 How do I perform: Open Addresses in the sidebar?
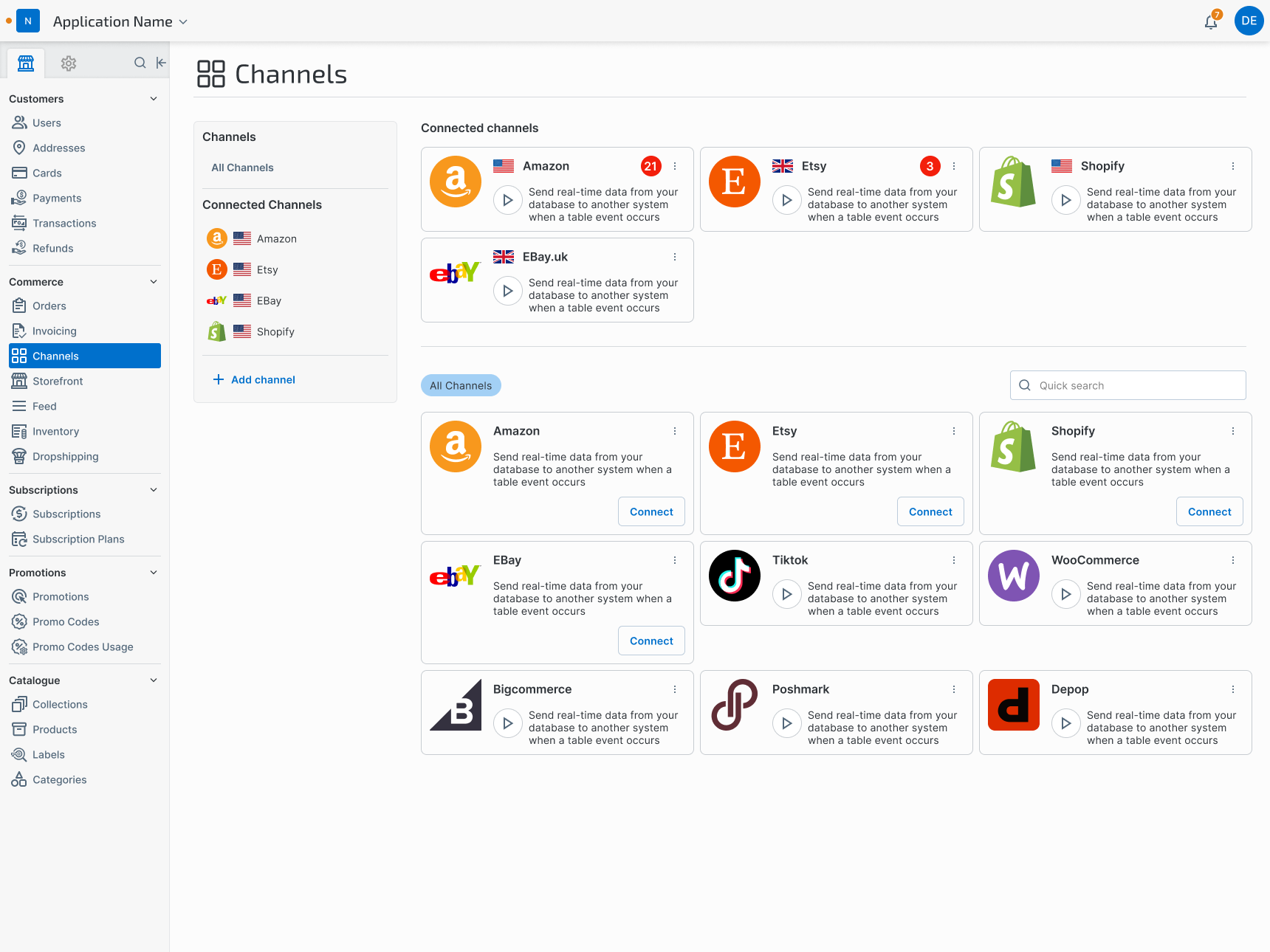[85, 148]
